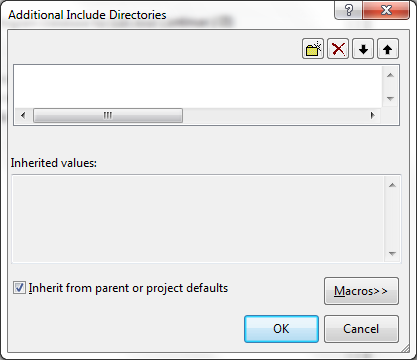Click the New Line folder icon
The height and width of the screenshot is (360, 417).
[313, 49]
